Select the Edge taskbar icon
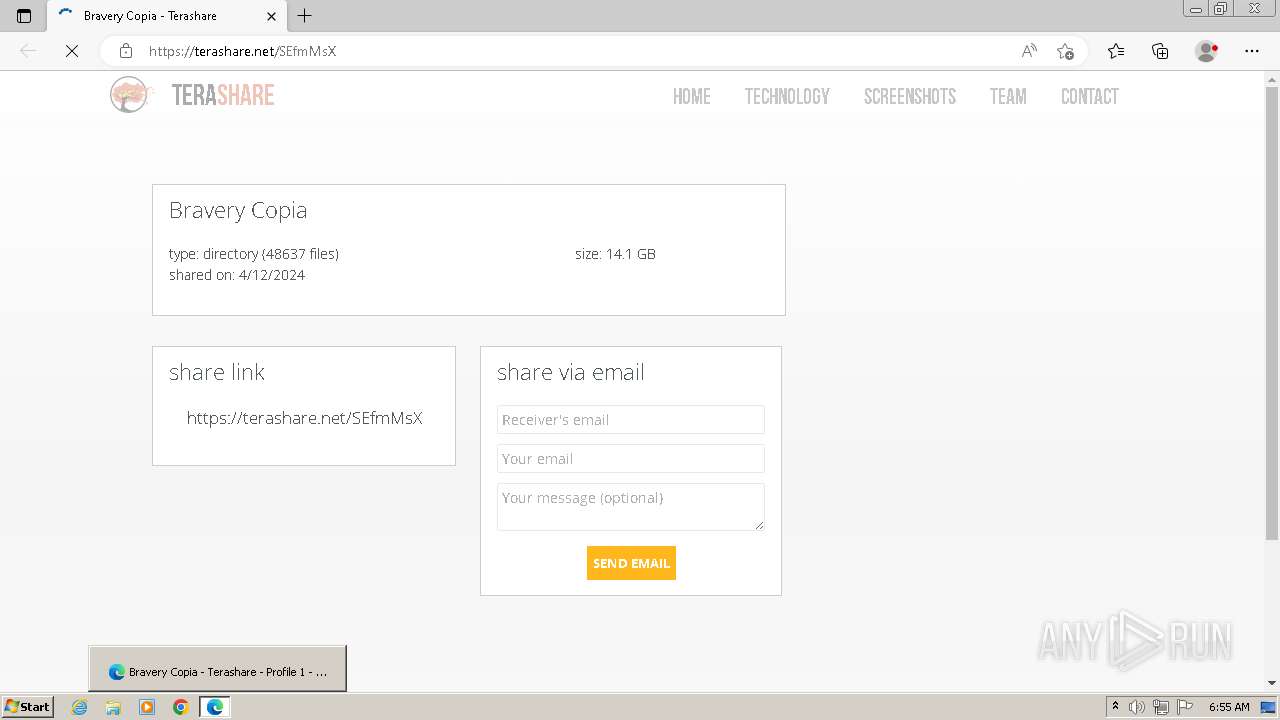Image resolution: width=1280 pixels, height=720 pixels. click(215, 707)
